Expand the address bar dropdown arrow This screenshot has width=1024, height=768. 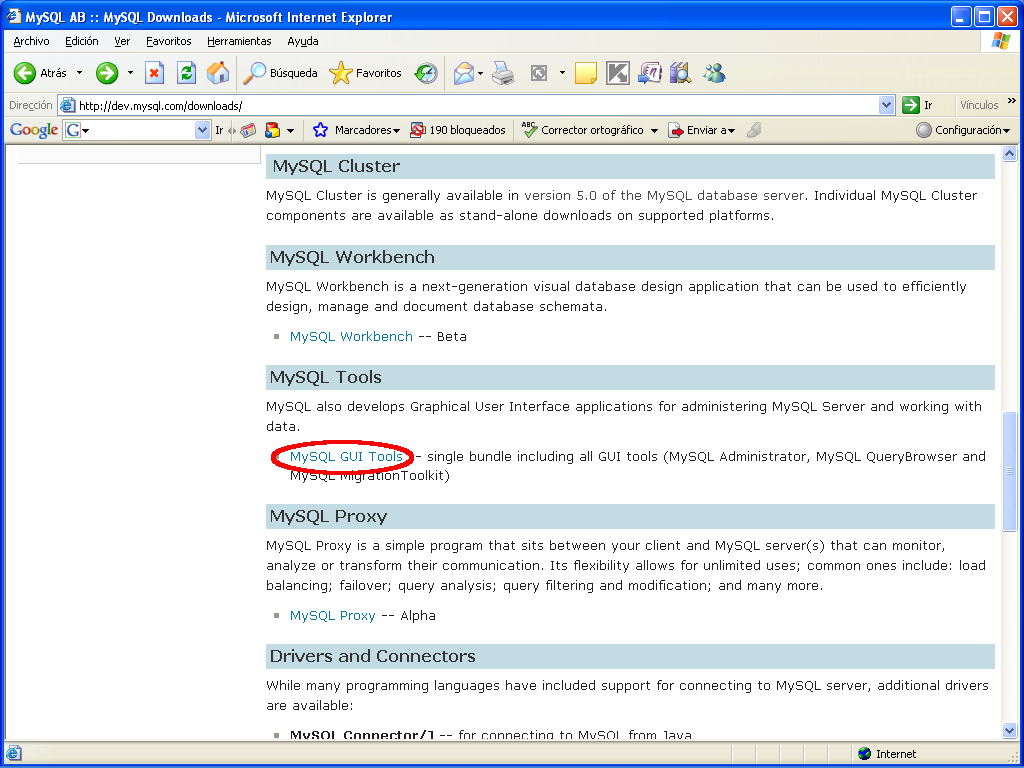[x=886, y=105]
